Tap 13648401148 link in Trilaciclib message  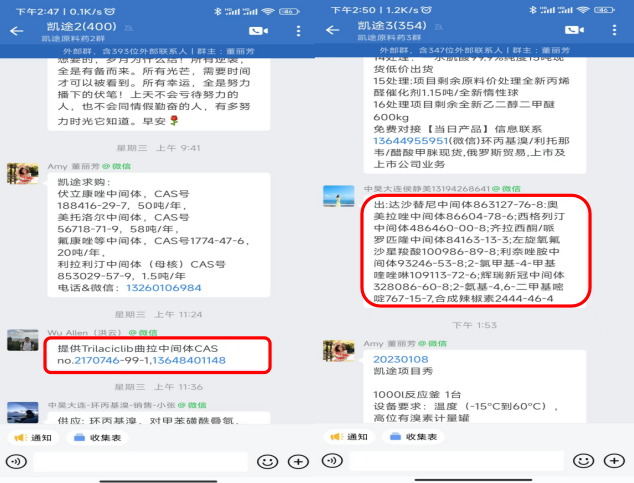tap(189, 360)
